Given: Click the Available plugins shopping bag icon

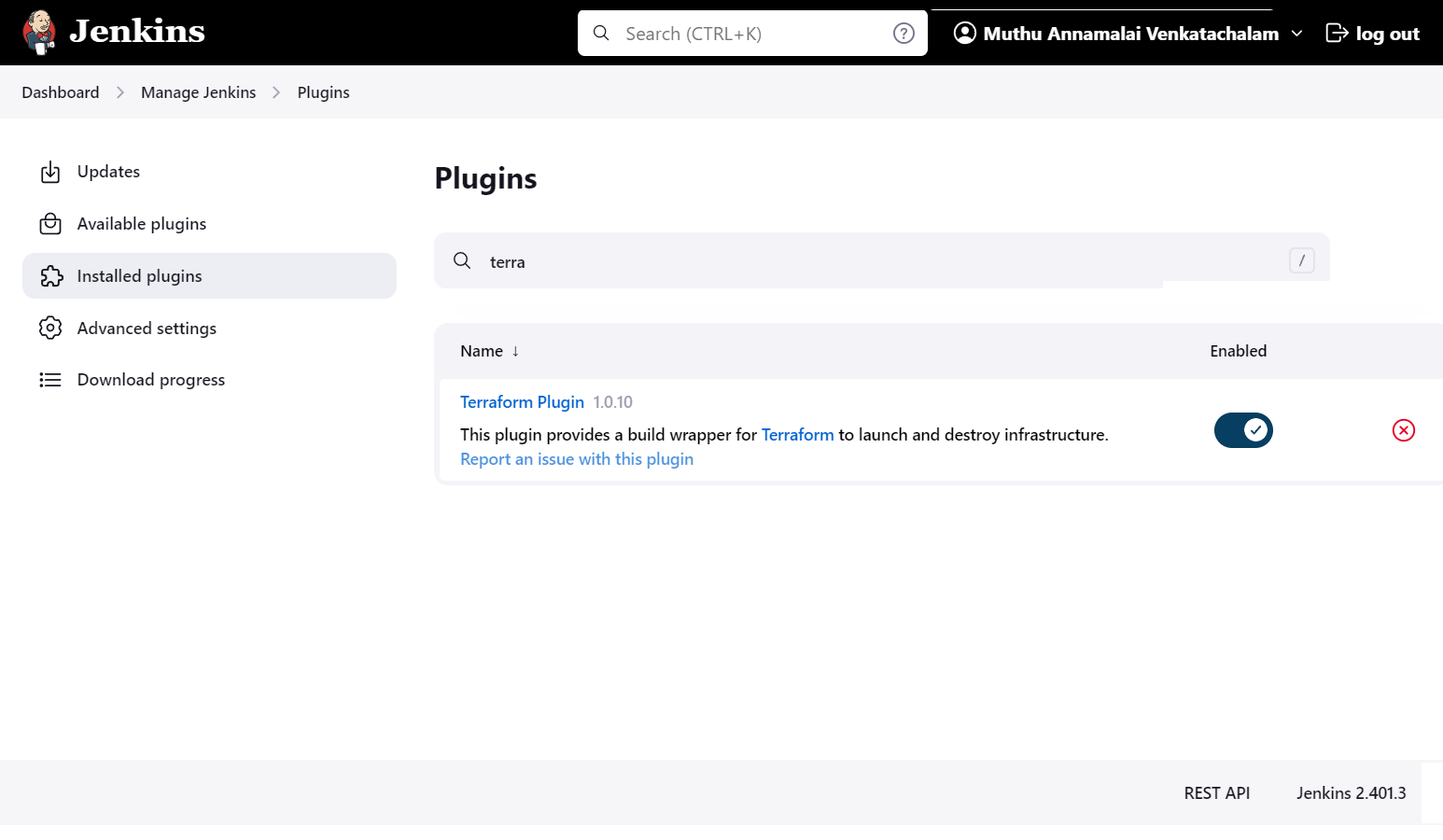Looking at the screenshot, I should click(50, 224).
